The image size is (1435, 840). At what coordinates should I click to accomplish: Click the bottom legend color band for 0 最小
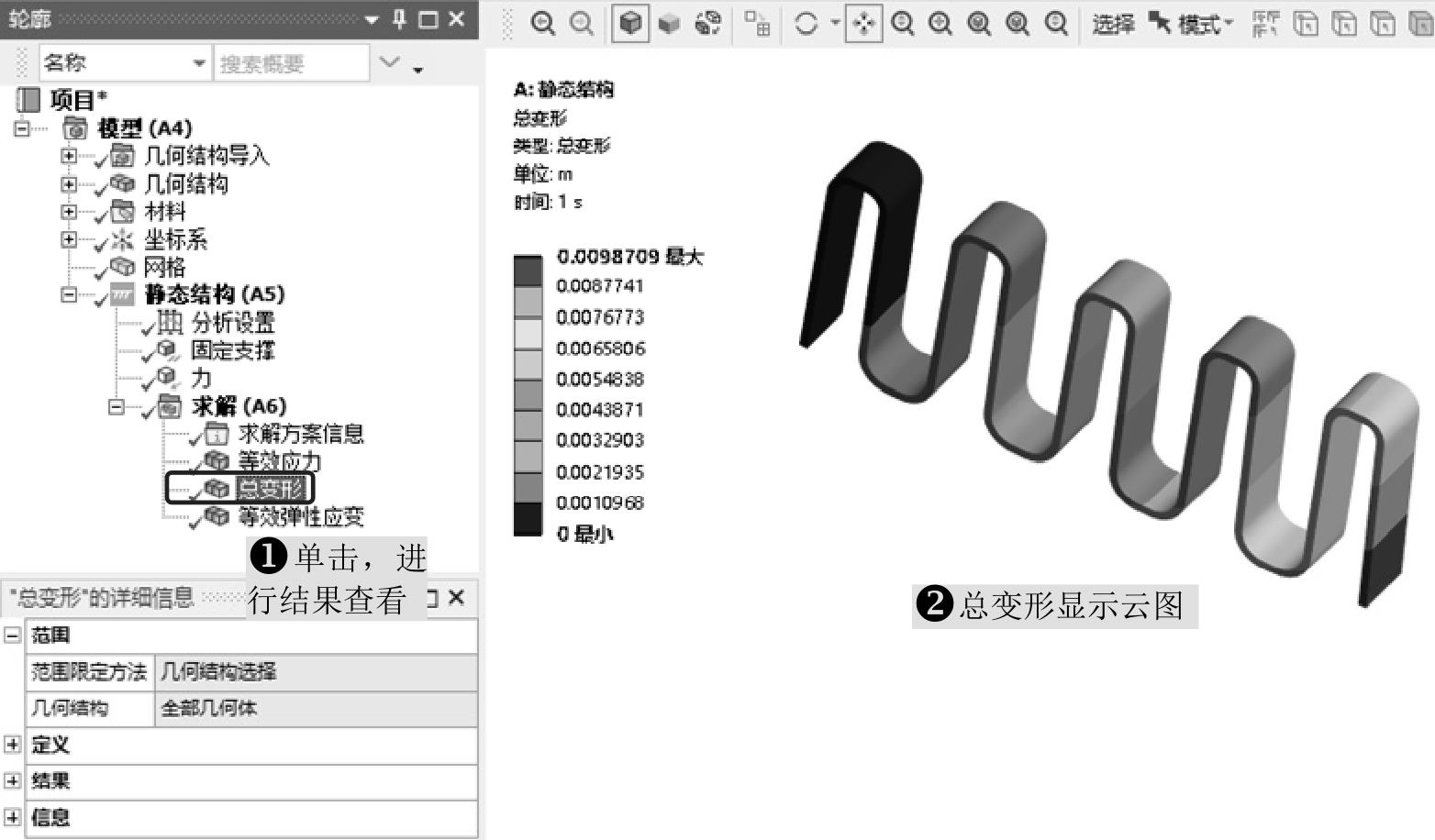[x=528, y=519]
